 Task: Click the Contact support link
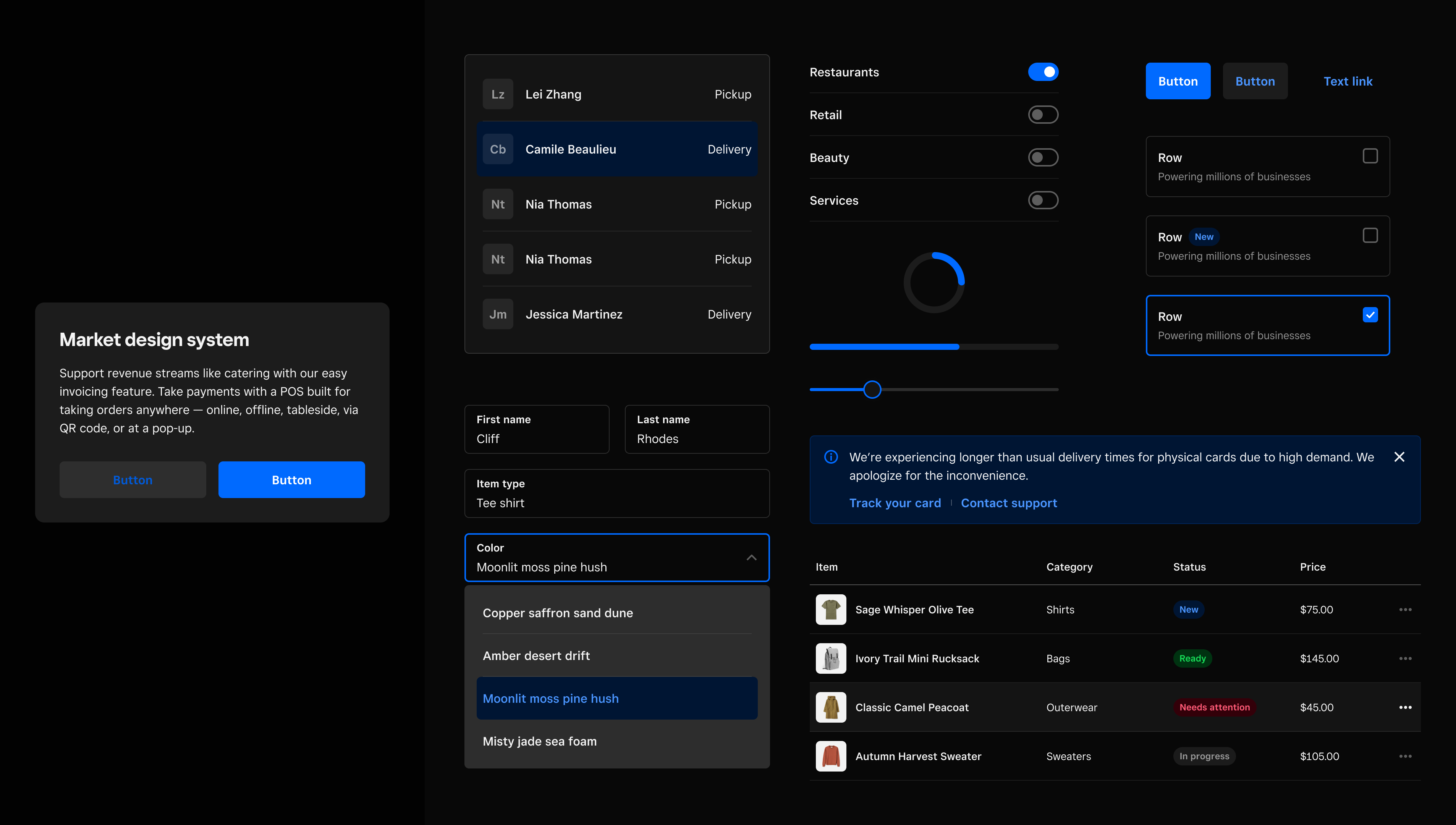(x=1009, y=503)
